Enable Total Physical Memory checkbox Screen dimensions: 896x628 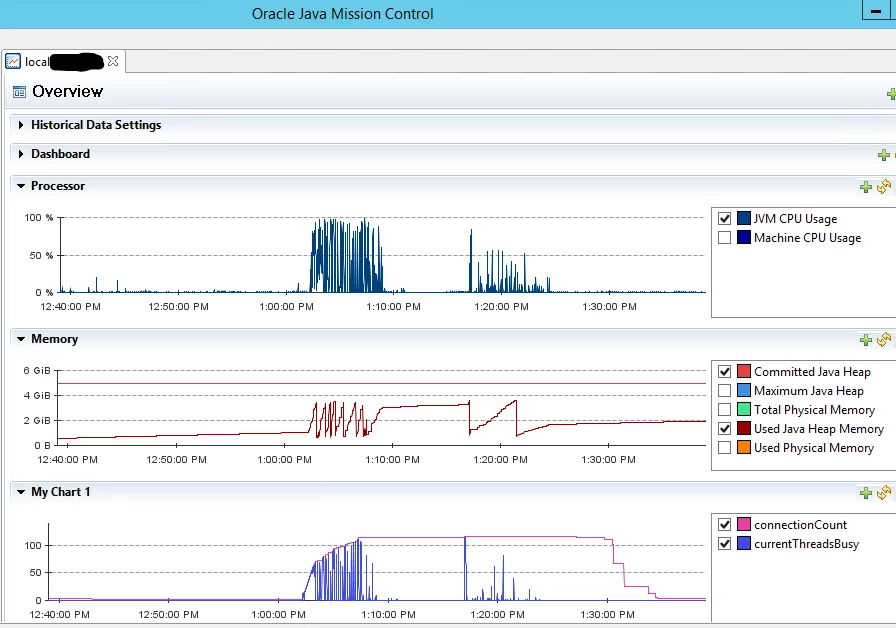(x=725, y=409)
